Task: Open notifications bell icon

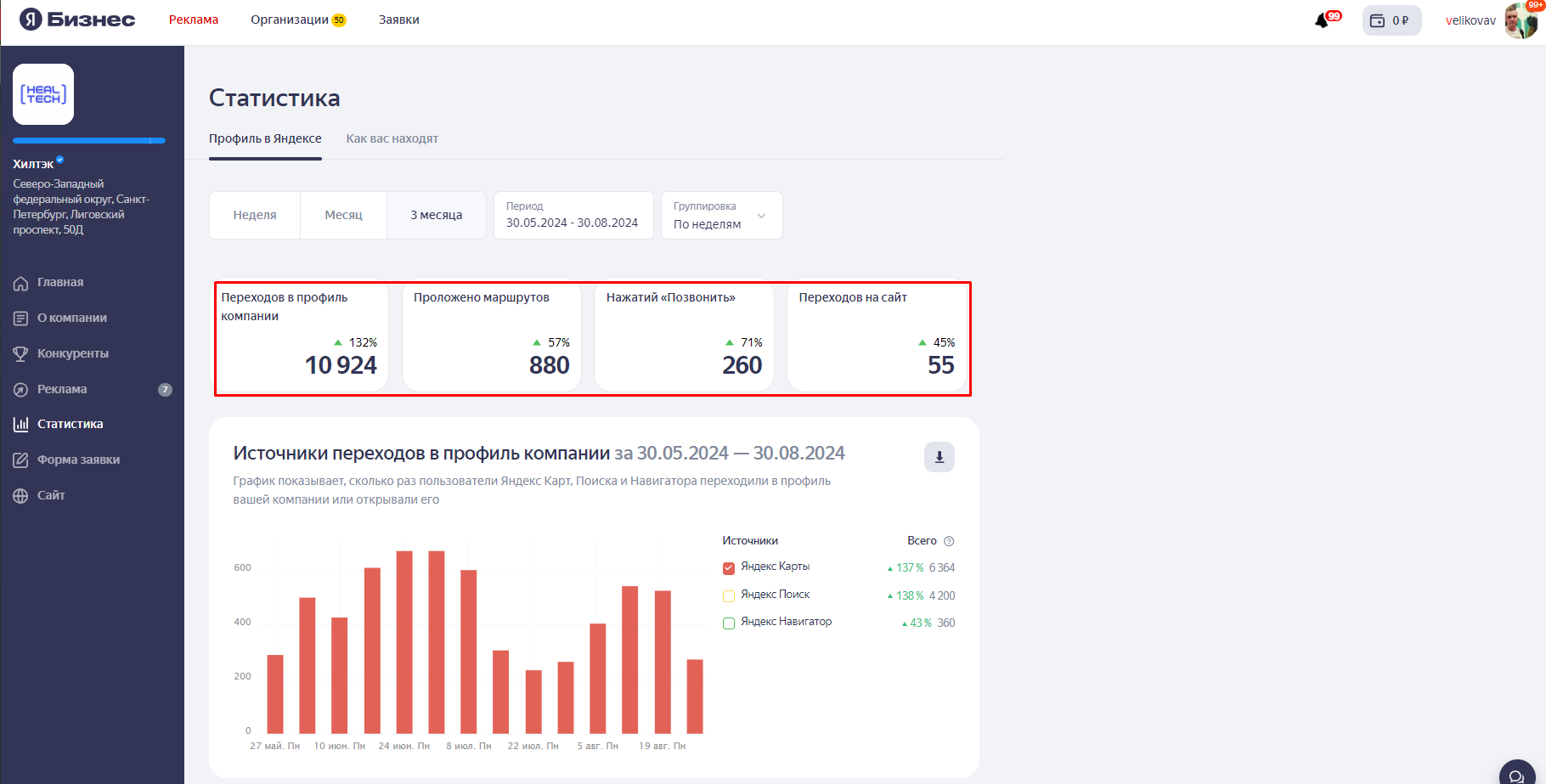Action: coord(1322,20)
